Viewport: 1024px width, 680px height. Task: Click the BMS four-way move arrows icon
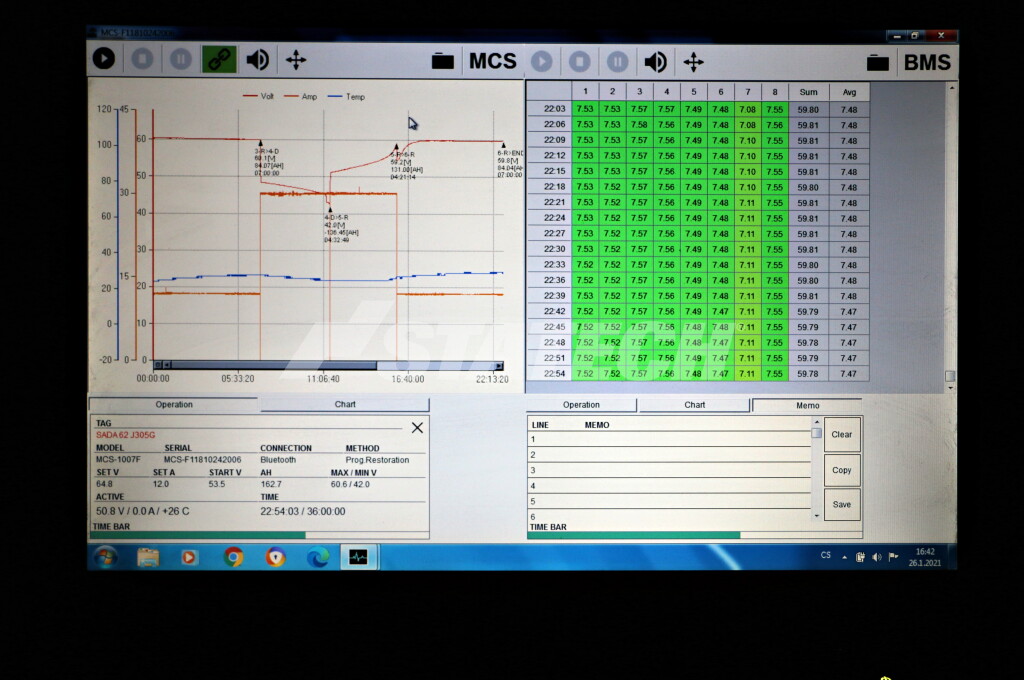pos(693,62)
